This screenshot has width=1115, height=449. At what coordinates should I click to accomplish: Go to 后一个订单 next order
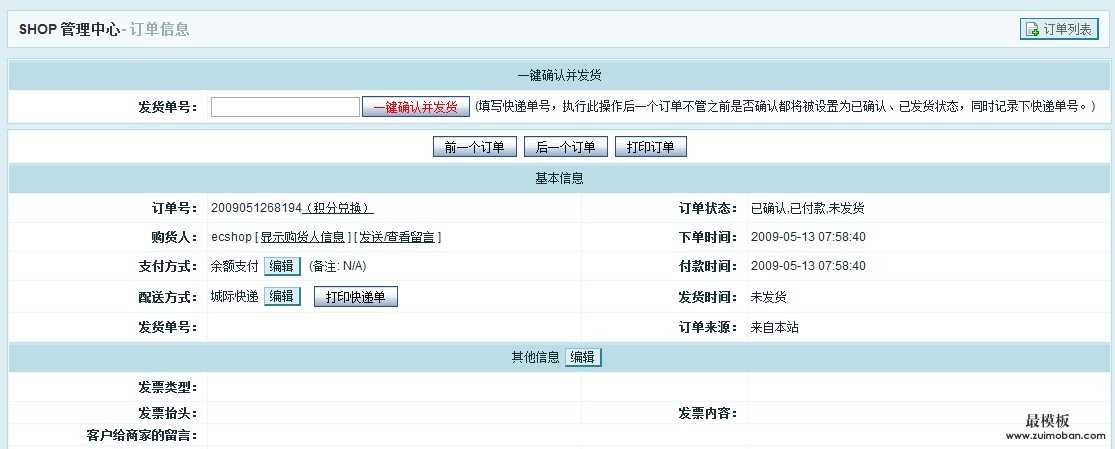point(565,147)
